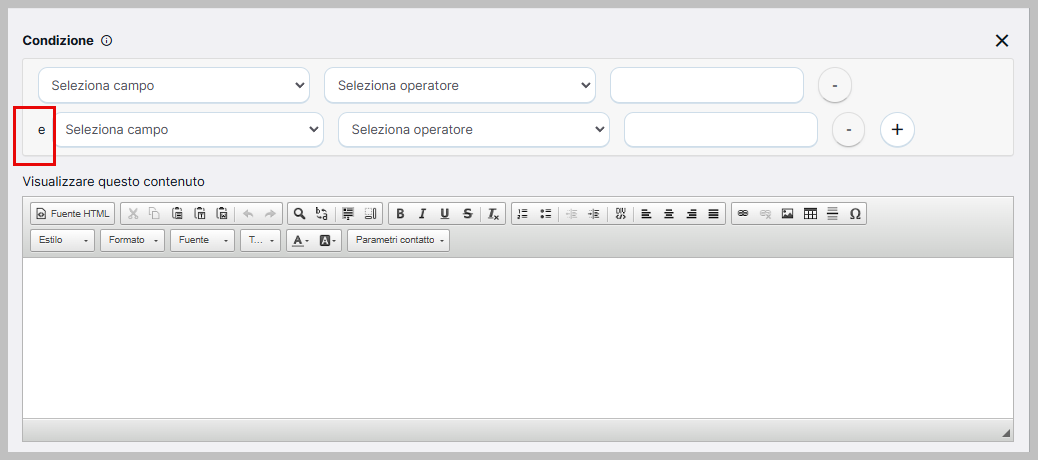
Task: Apply italic formatting
Action: [422, 214]
